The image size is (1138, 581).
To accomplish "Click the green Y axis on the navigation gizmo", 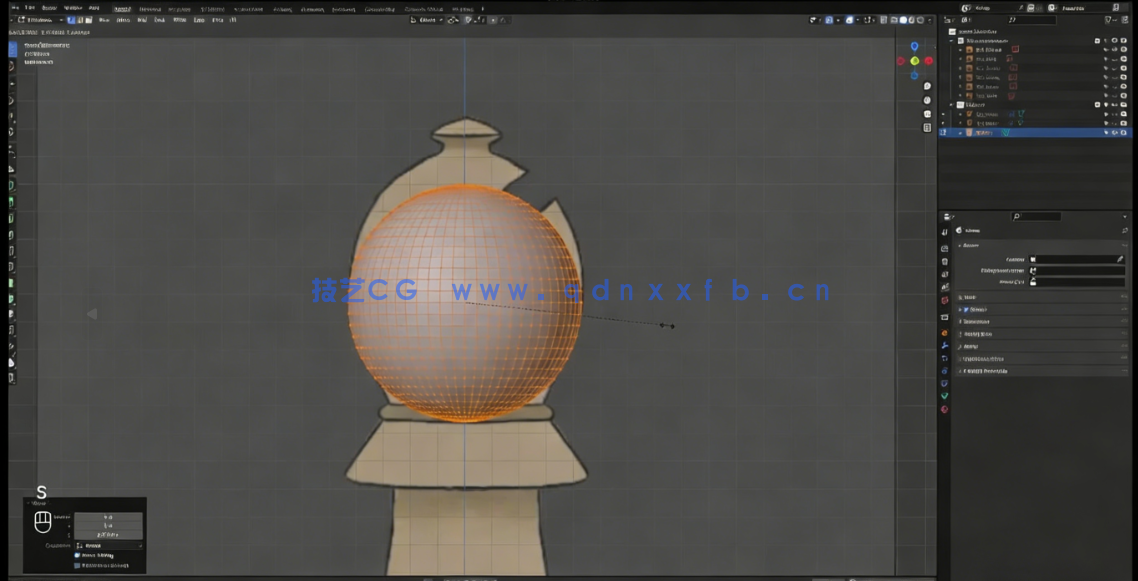I will (x=915, y=61).
